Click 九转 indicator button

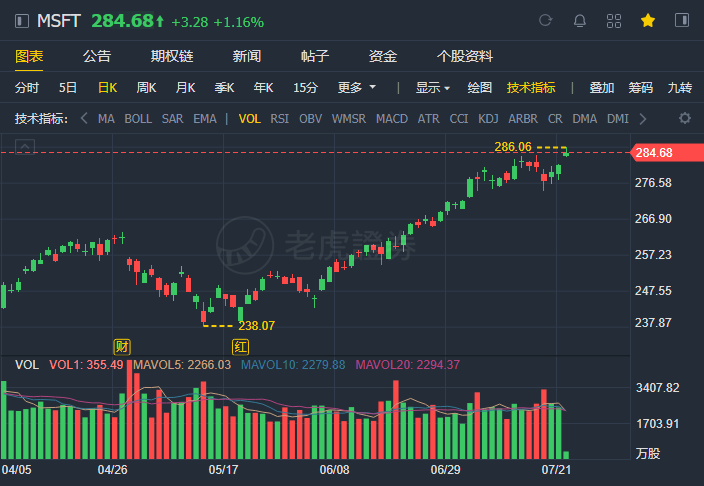[x=680, y=88]
